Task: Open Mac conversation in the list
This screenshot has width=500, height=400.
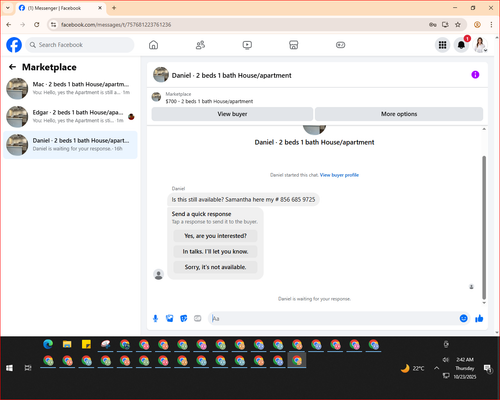Action: coord(70,88)
